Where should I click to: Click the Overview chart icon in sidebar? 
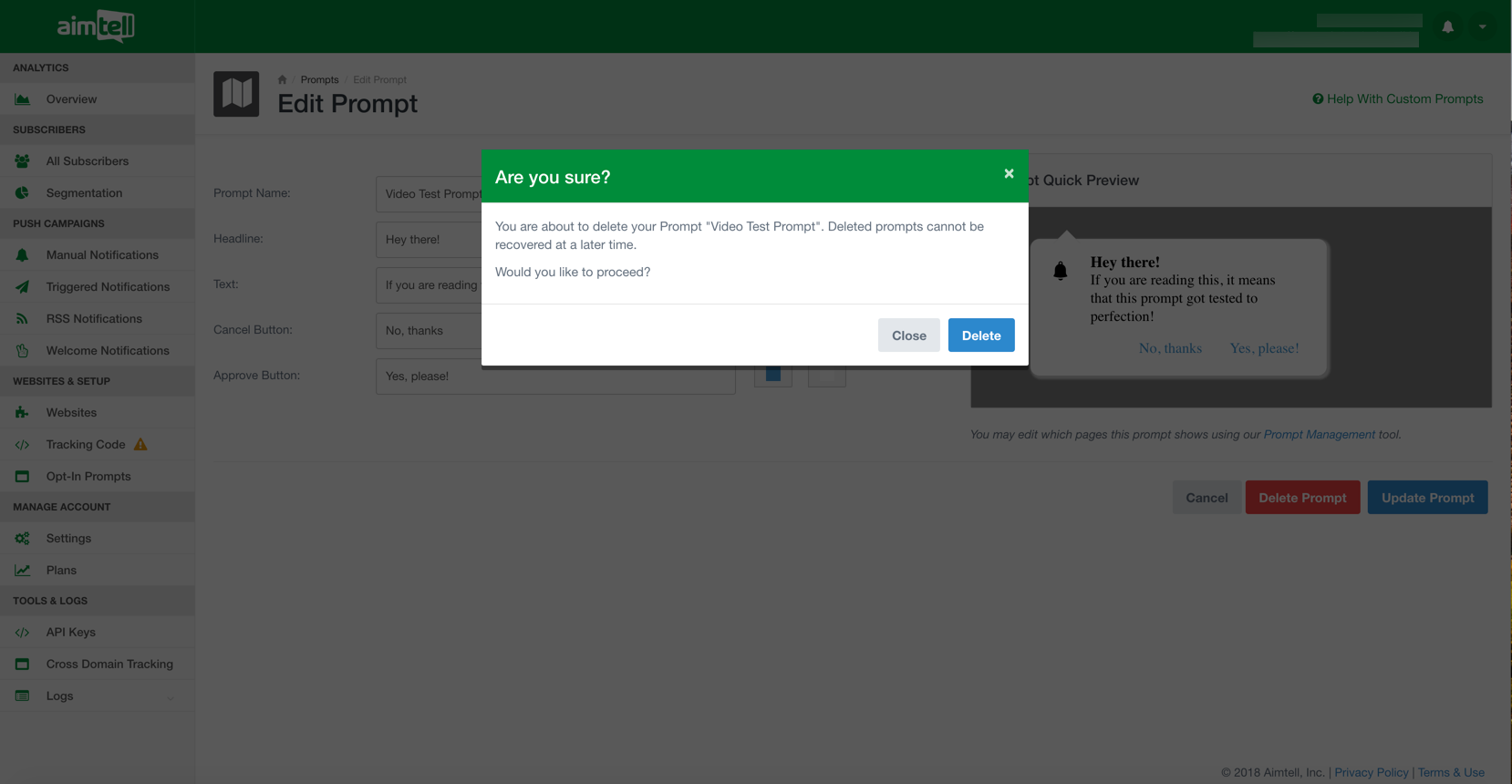pyautogui.click(x=22, y=99)
